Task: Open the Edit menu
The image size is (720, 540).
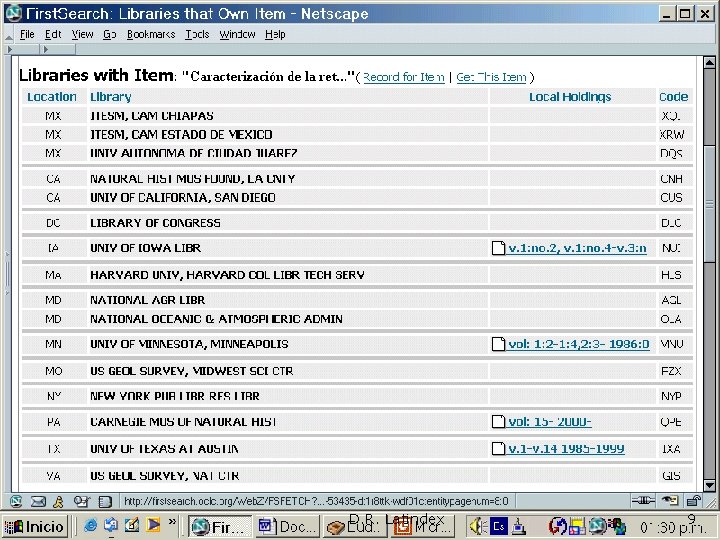Action: [53, 34]
